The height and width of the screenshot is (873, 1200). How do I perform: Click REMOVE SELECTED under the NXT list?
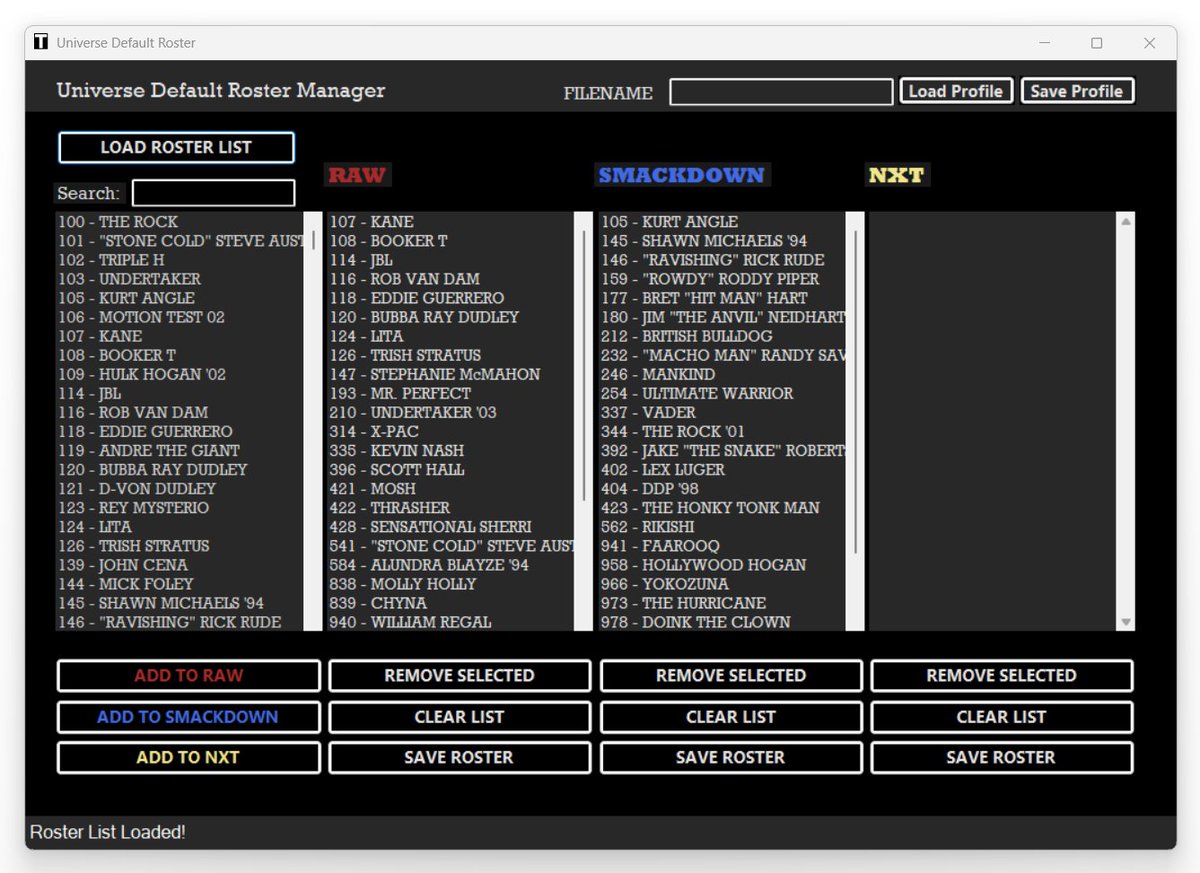tap(1001, 675)
